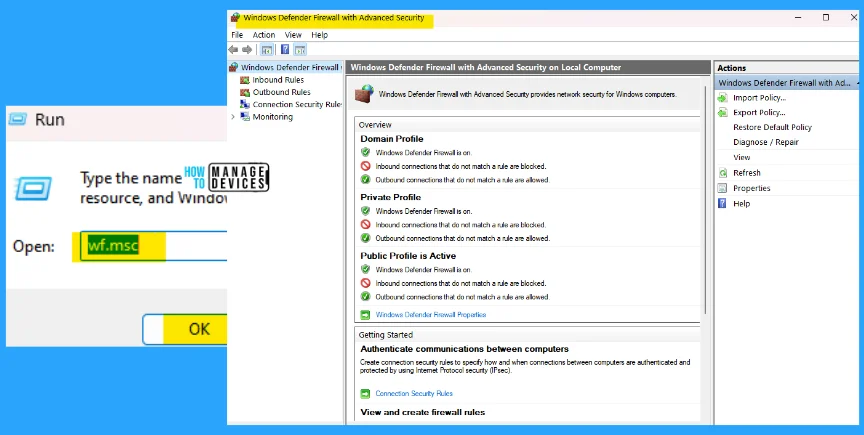Click the Actions pane header
864x435 pixels.
tap(787, 68)
